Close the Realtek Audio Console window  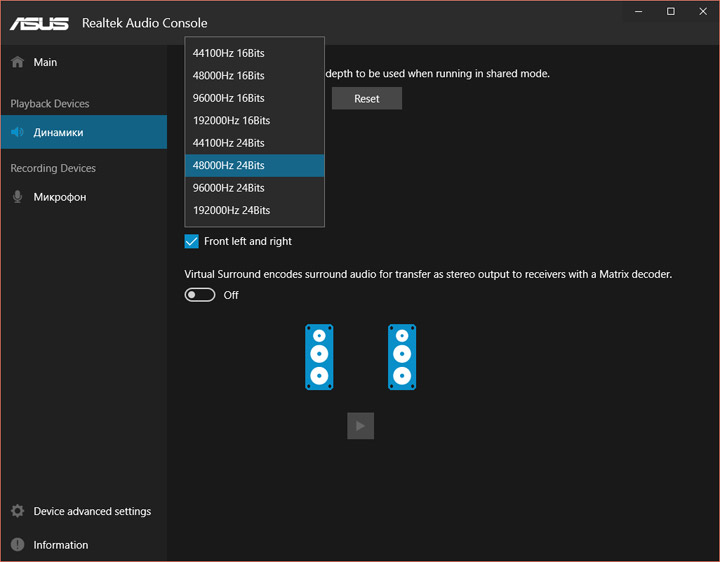[703, 11]
